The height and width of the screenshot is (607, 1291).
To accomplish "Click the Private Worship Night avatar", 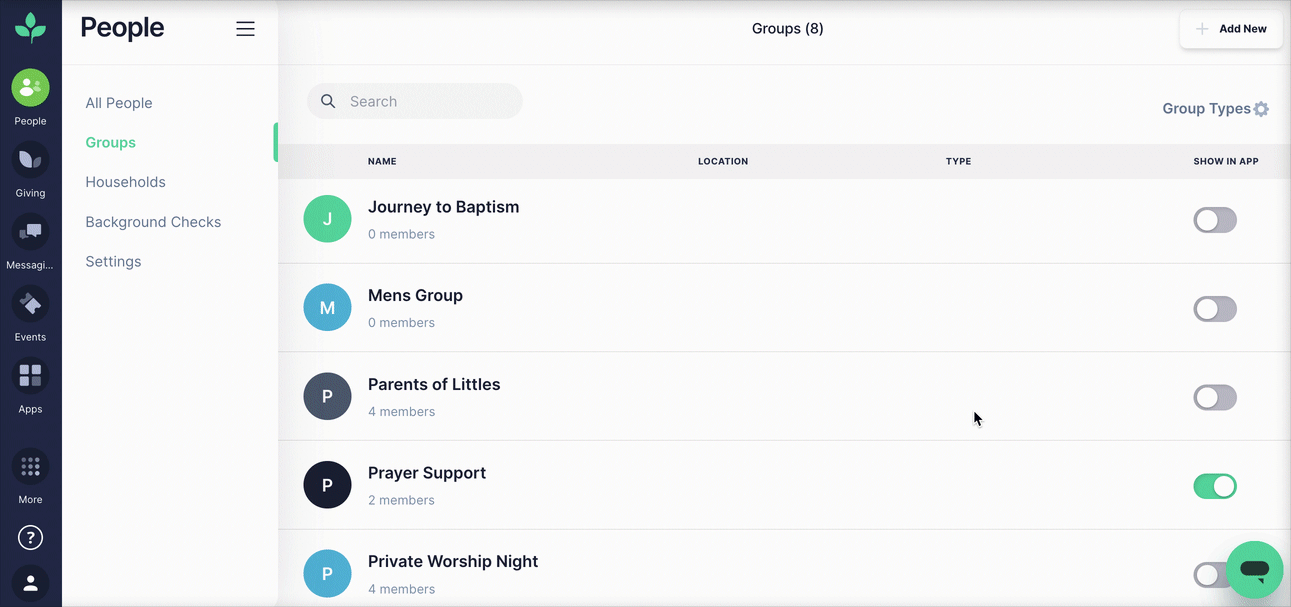I will click(327, 574).
